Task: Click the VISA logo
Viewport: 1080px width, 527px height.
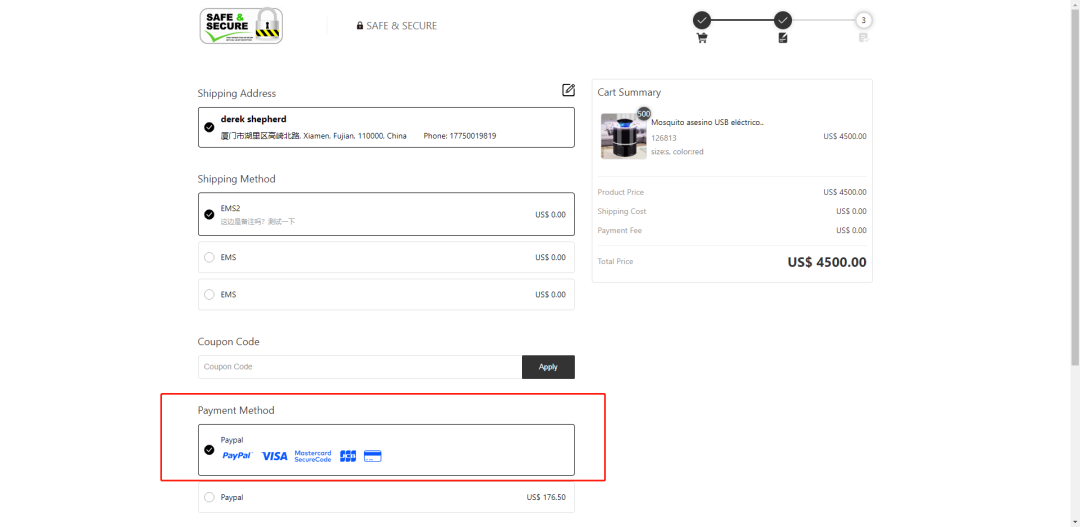Action: click(274, 456)
